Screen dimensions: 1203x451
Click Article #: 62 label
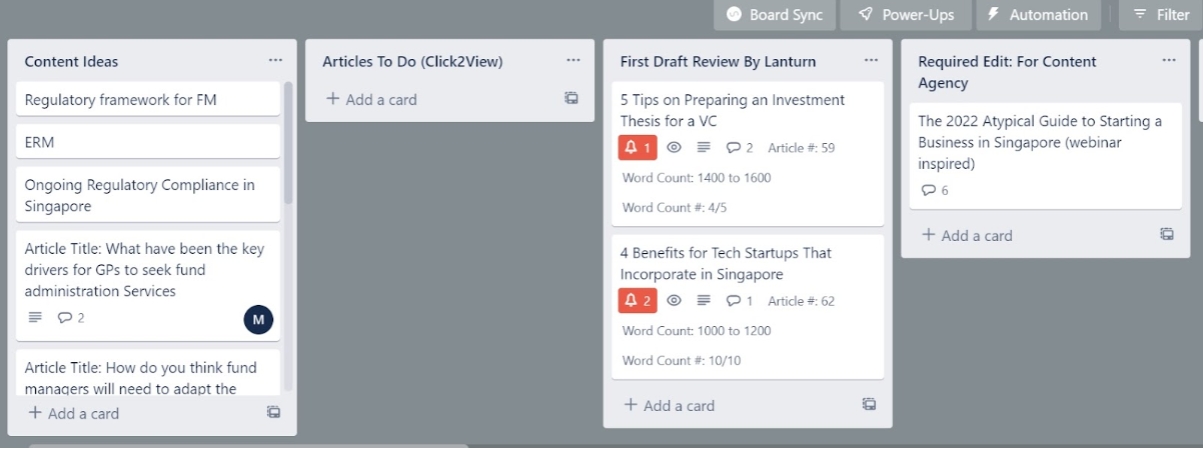pos(801,300)
